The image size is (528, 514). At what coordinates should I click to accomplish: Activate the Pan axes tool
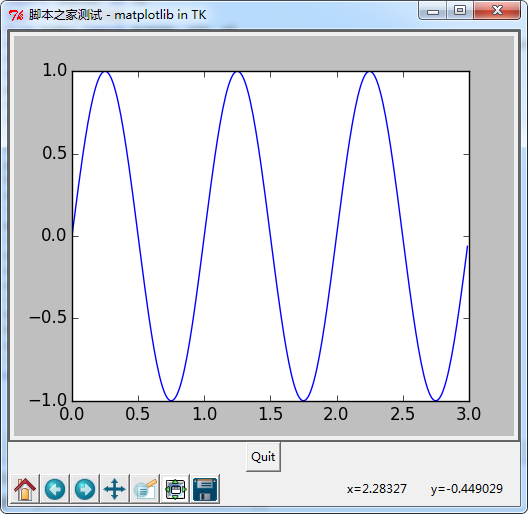pos(115,489)
